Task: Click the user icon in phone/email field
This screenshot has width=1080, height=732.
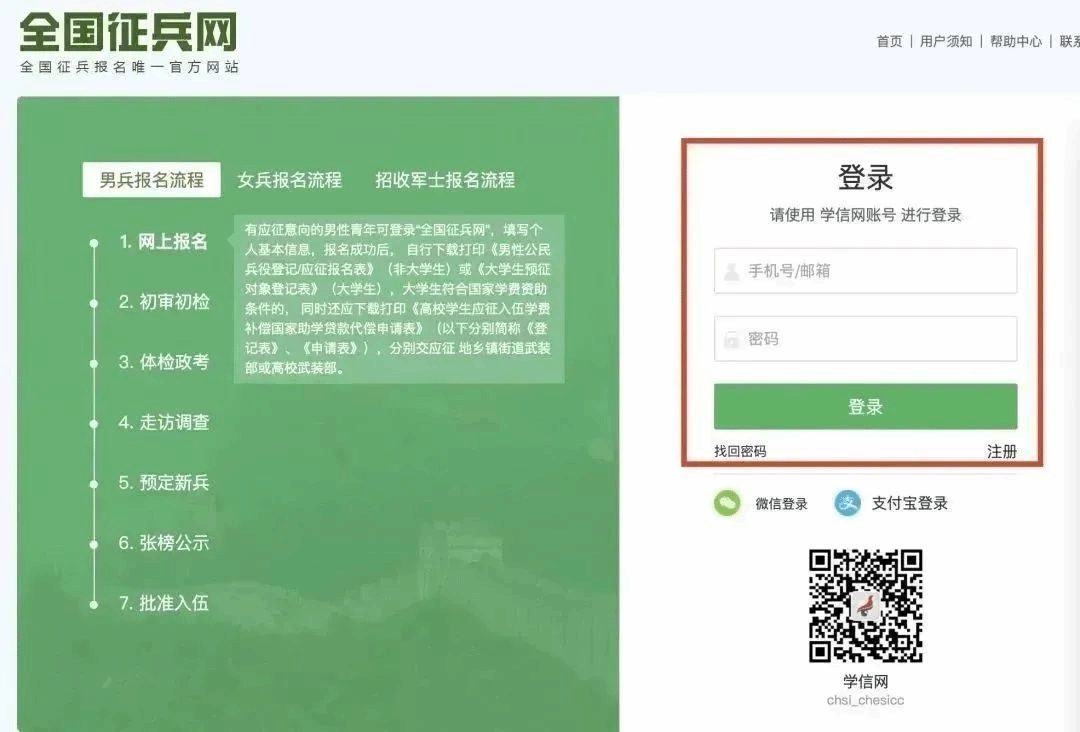Action: 732,271
